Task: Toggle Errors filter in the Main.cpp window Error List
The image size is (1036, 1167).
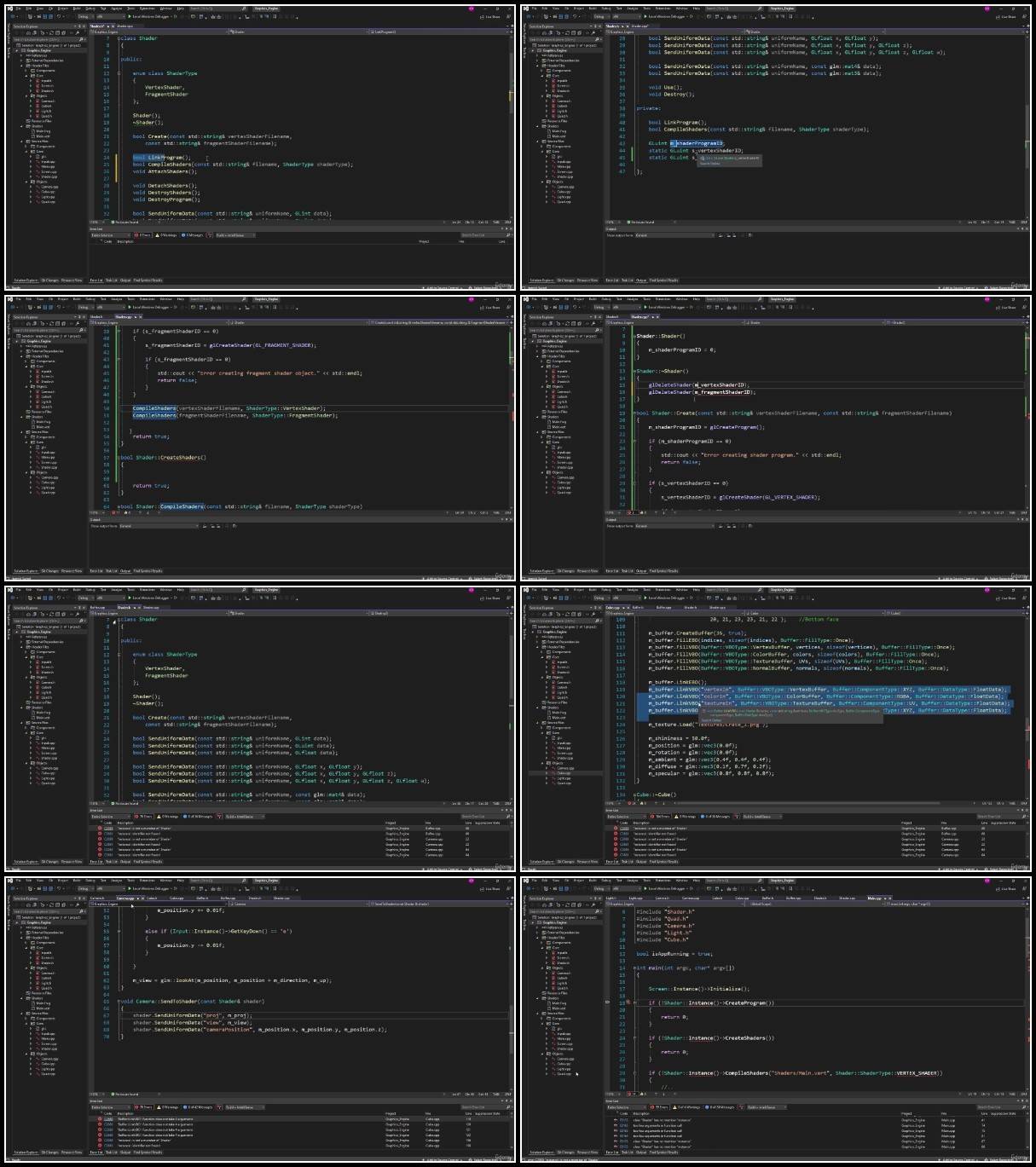Action: pyautogui.click(x=660, y=1107)
